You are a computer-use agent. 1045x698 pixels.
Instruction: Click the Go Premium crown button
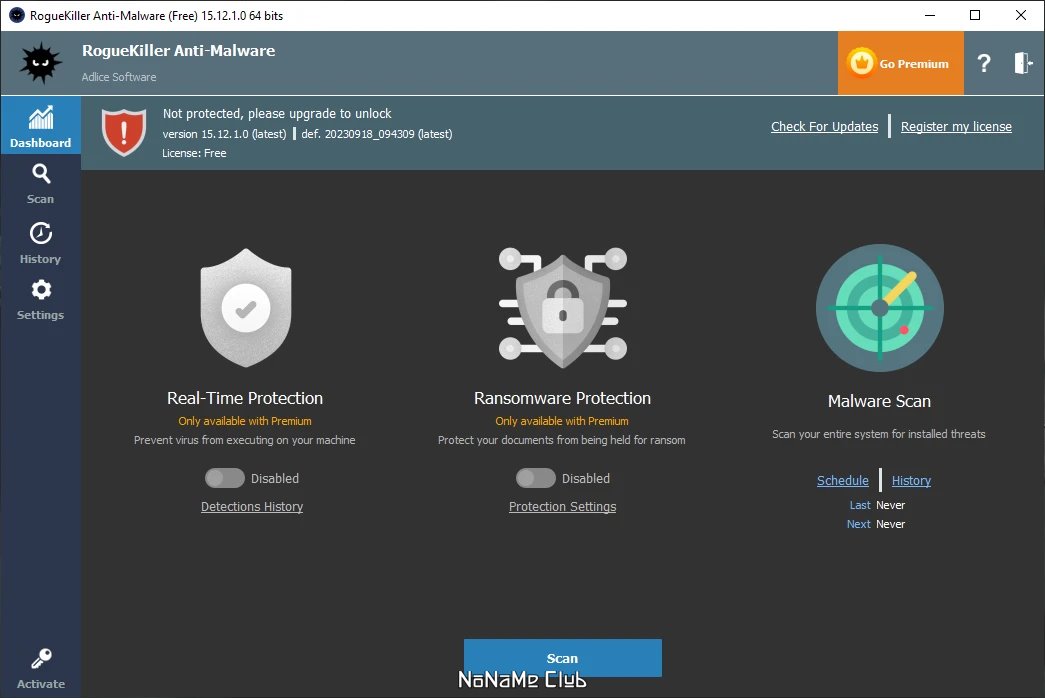tap(900, 63)
